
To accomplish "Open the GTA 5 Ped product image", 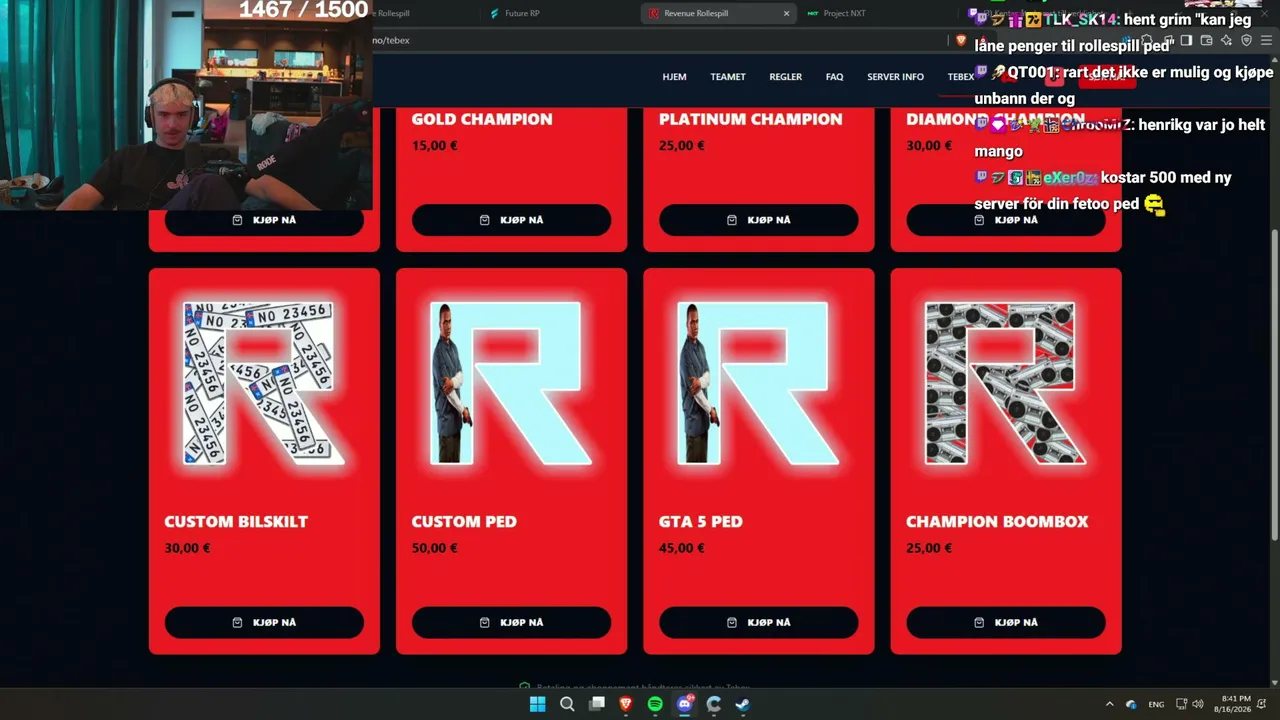I will (758, 384).
